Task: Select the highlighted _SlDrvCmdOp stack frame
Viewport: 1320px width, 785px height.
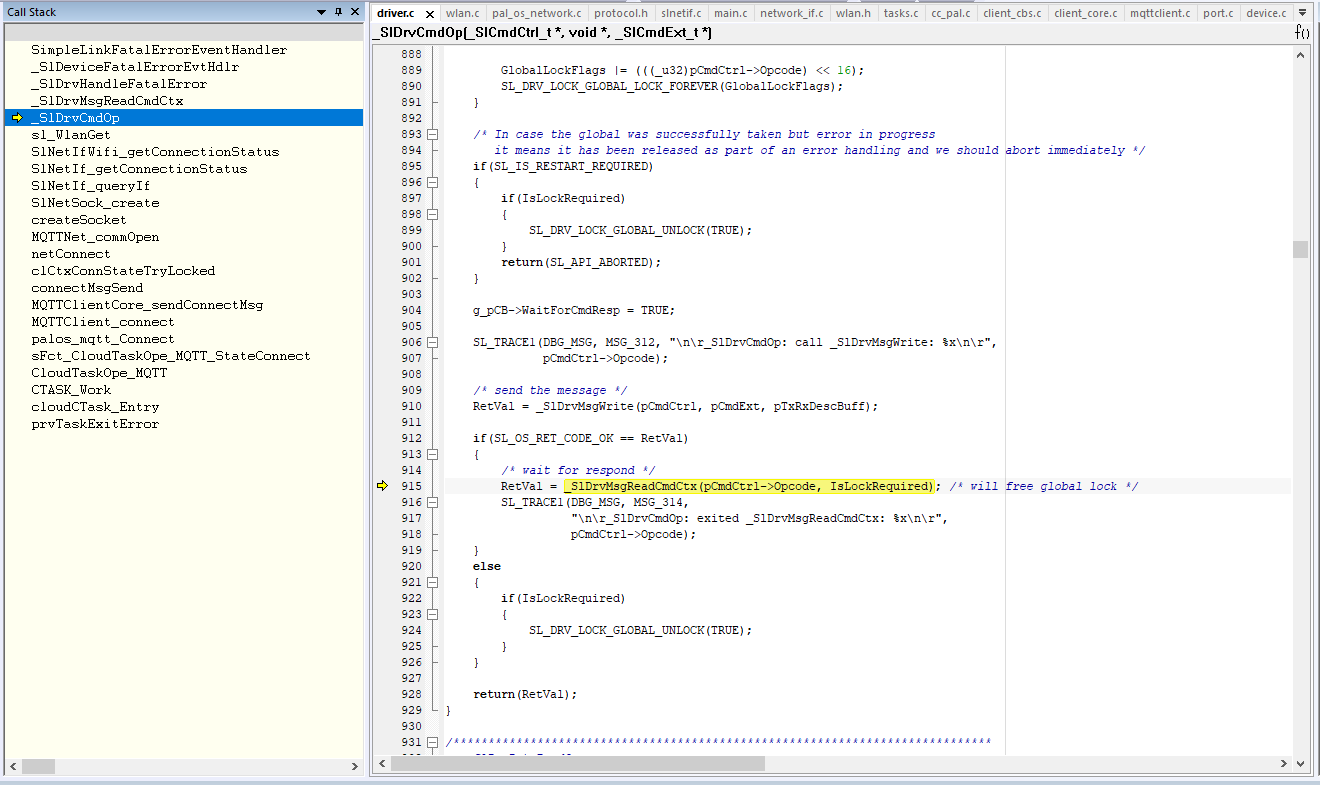Action: click(184, 118)
